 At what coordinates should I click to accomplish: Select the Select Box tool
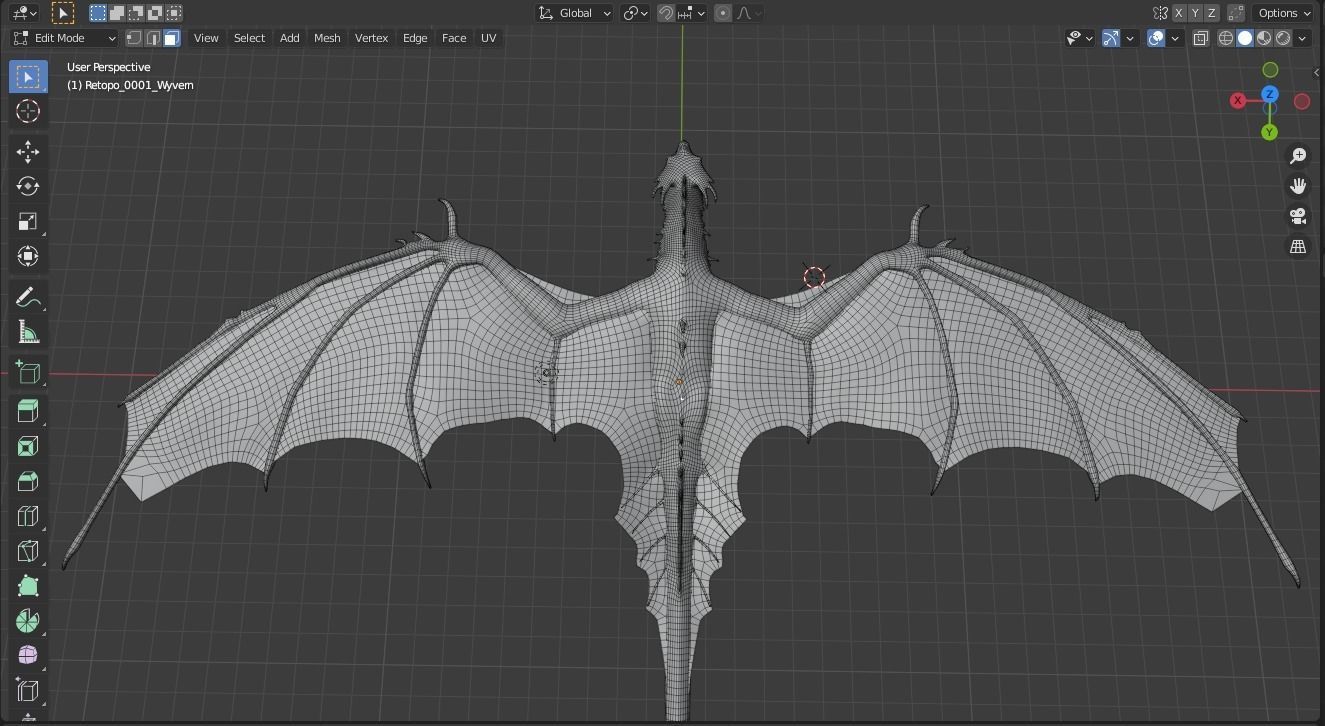pos(28,77)
